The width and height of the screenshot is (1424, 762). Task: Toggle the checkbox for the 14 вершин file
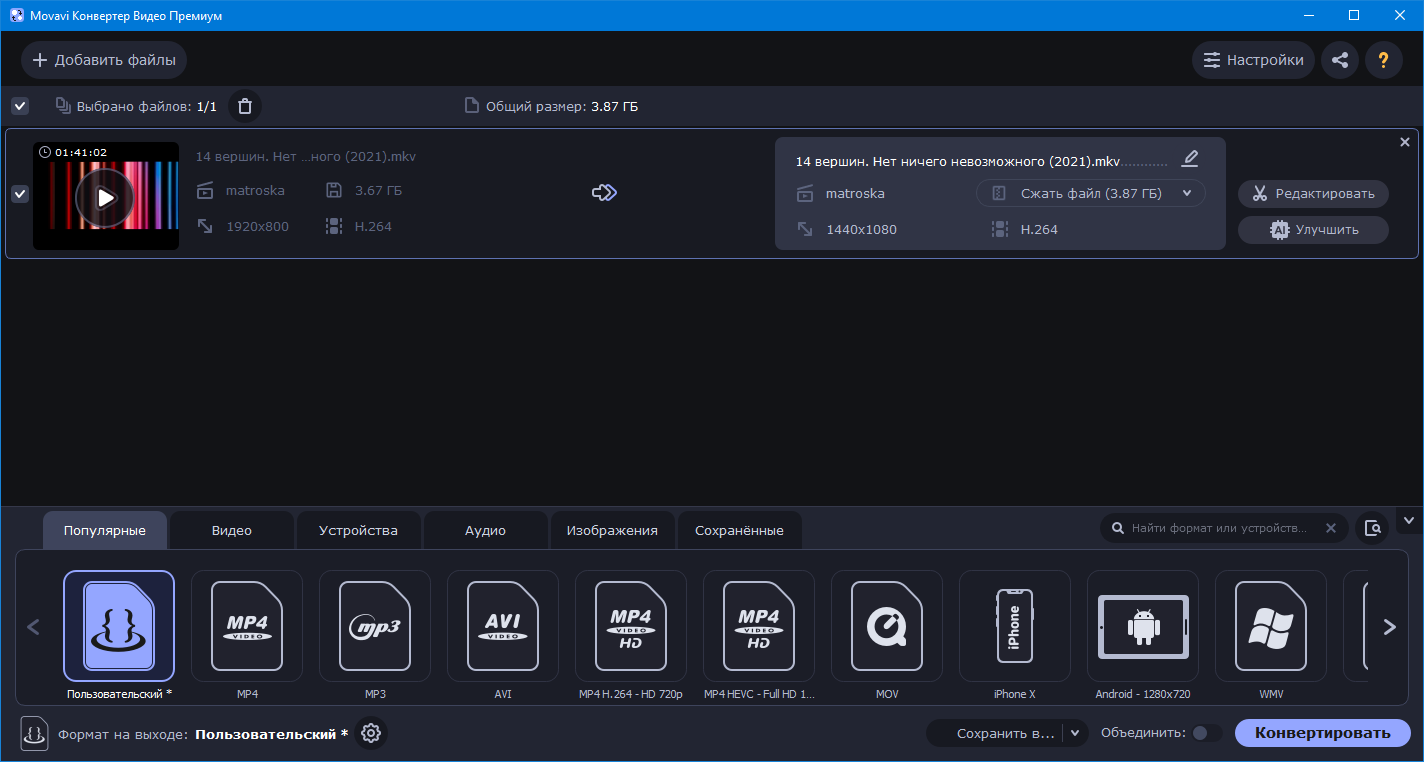[x=20, y=194]
